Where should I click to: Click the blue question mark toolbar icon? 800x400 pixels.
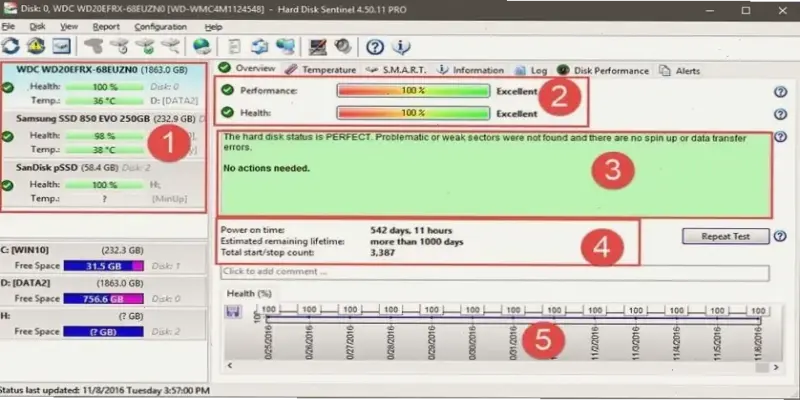pyautogui.click(x=375, y=46)
